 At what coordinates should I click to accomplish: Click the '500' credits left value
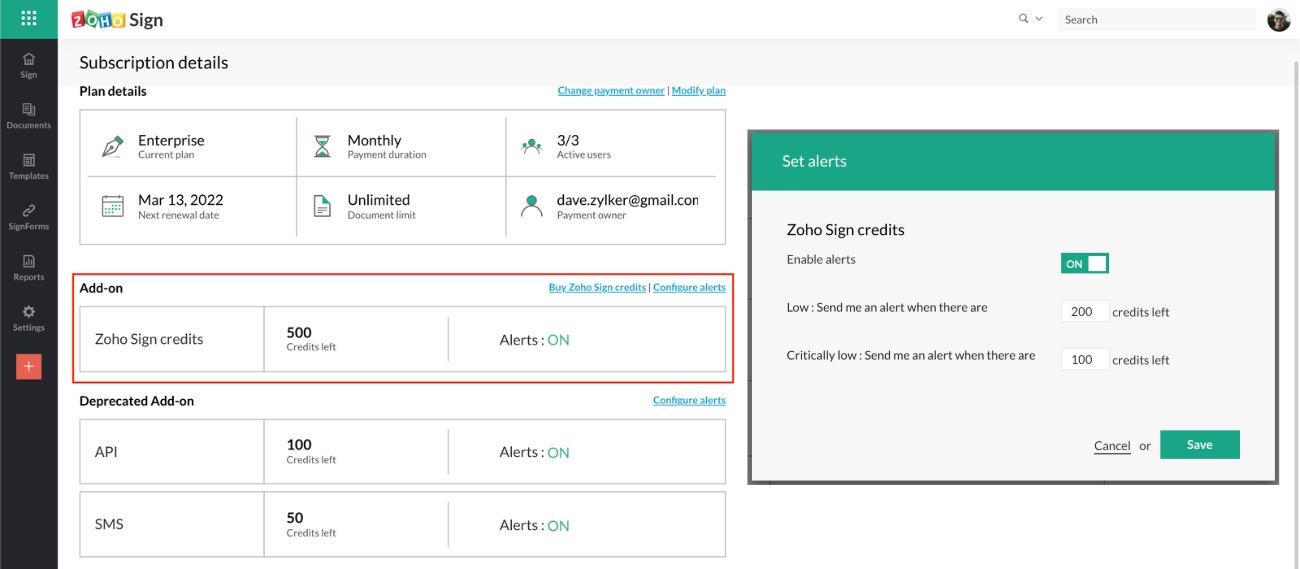299,333
